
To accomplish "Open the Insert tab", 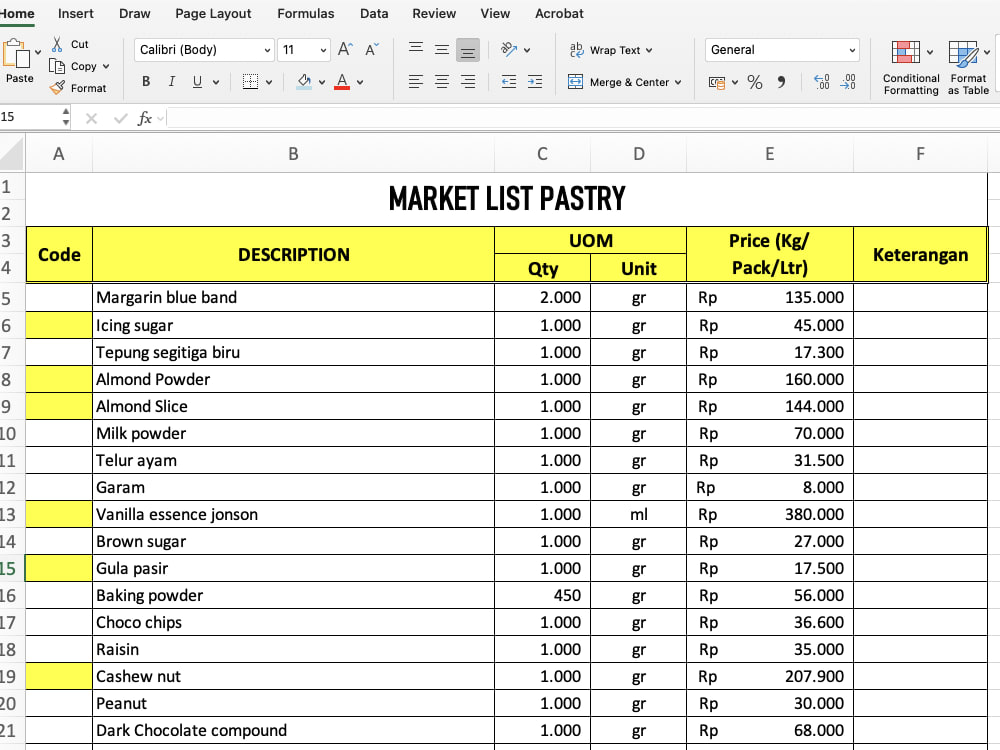I will coord(76,13).
